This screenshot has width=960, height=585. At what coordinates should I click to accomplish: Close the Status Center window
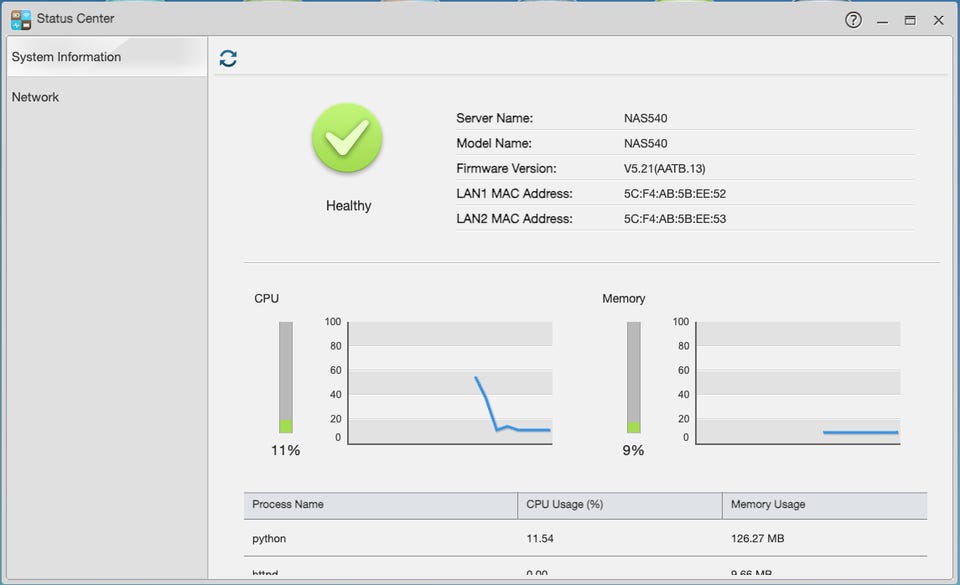coord(938,20)
